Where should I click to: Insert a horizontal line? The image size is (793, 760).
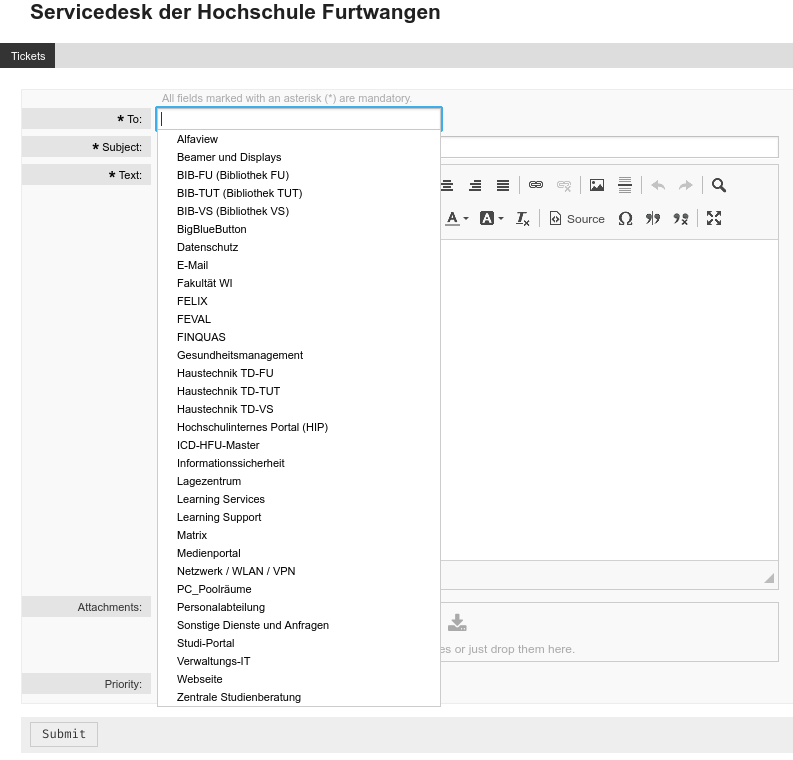click(x=625, y=185)
